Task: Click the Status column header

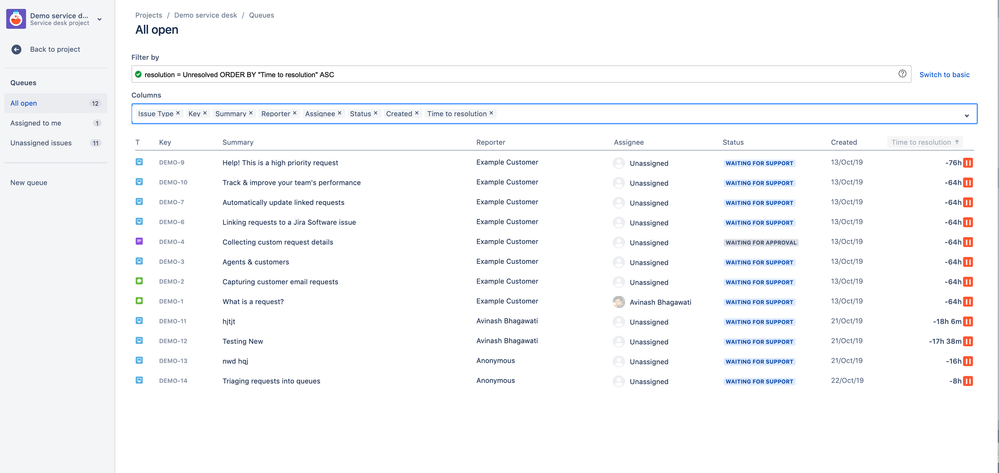Action: 733,142
